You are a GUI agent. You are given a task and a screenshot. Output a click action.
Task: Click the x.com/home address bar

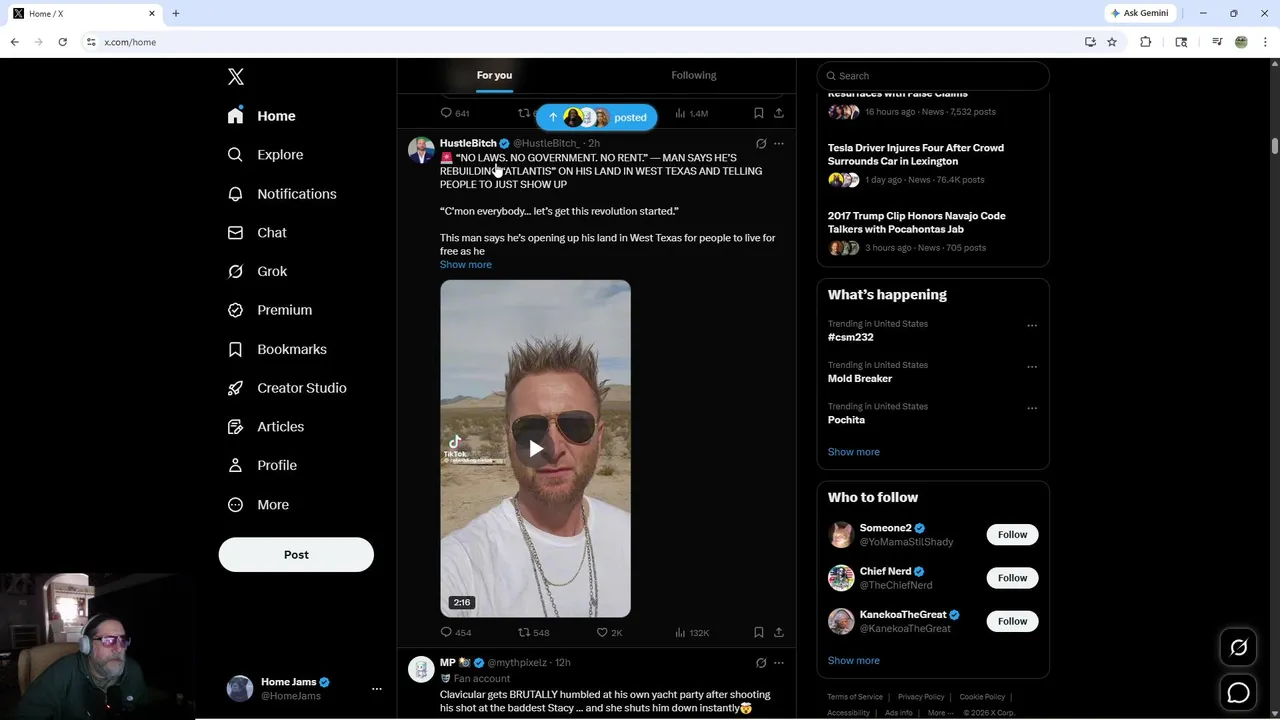click(580, 42)
